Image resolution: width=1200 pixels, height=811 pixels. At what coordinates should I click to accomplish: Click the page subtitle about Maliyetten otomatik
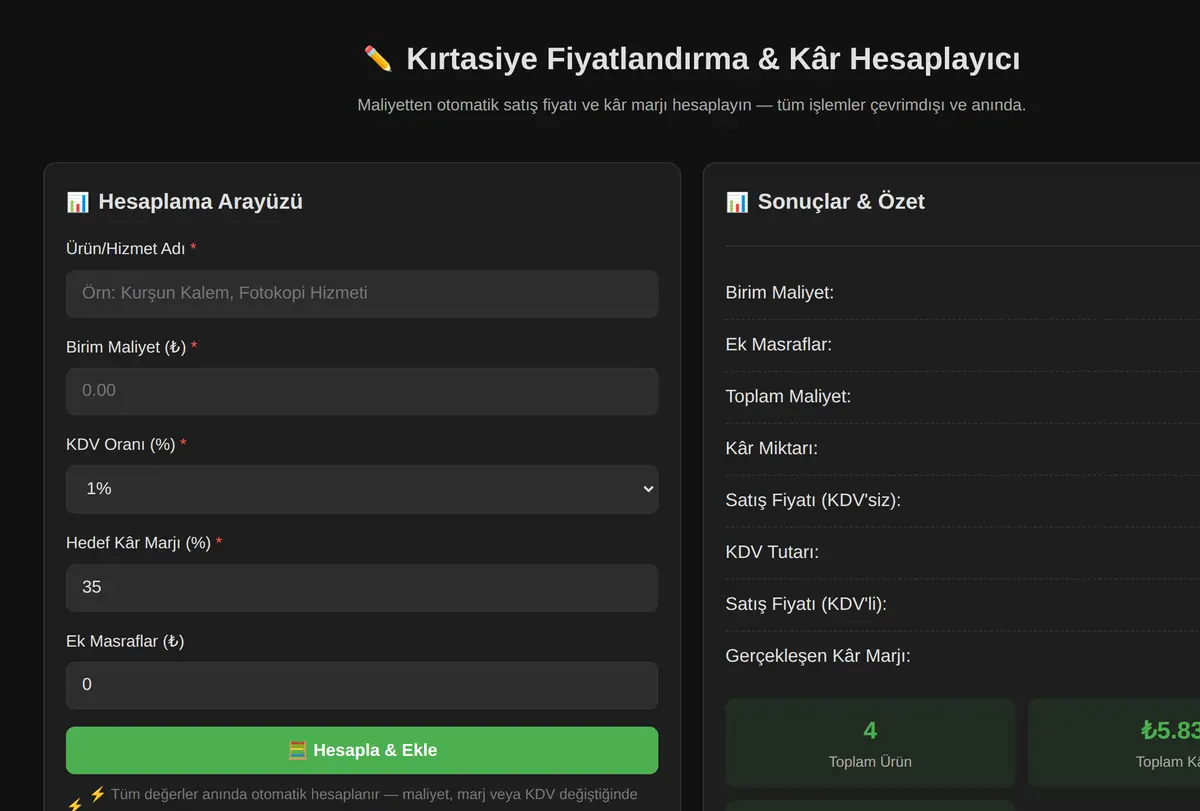tap(692, 105)
